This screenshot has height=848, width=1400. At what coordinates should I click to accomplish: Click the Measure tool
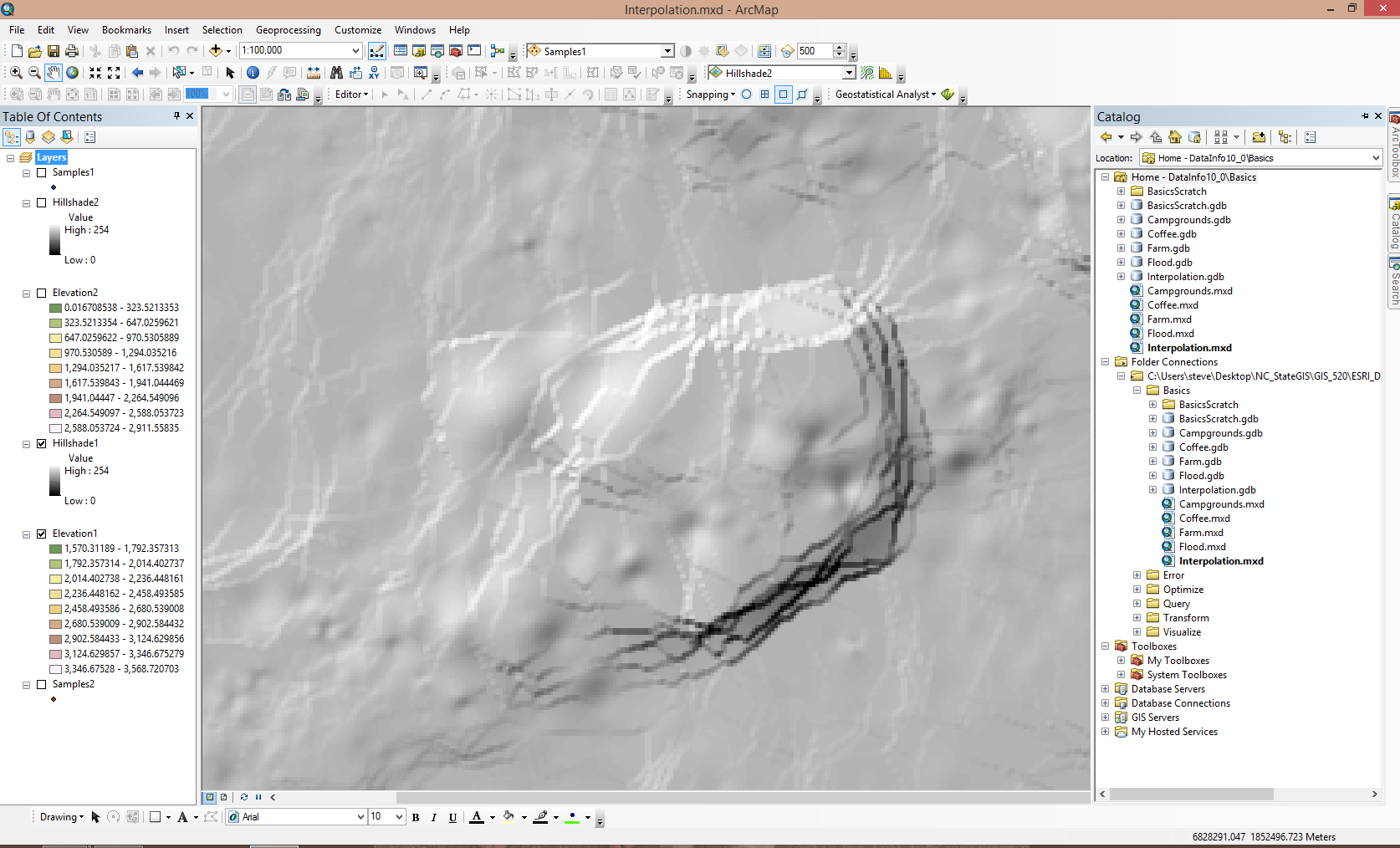click(x=314, y=73)
